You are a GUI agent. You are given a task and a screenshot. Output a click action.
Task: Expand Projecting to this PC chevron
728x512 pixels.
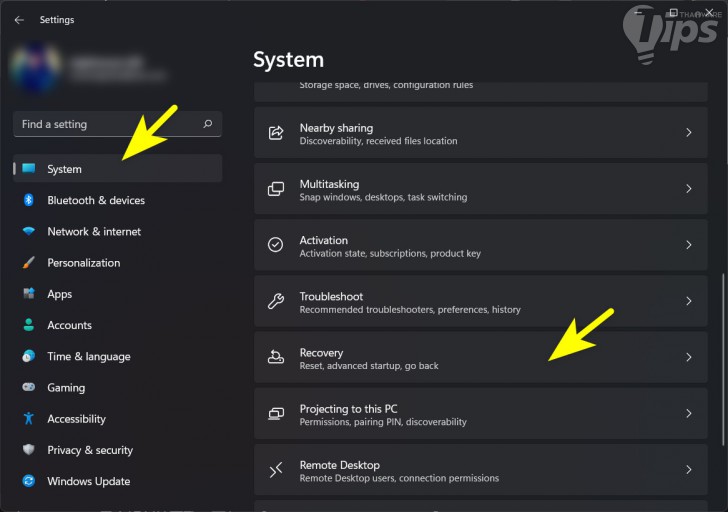click(x=689, y=413)
